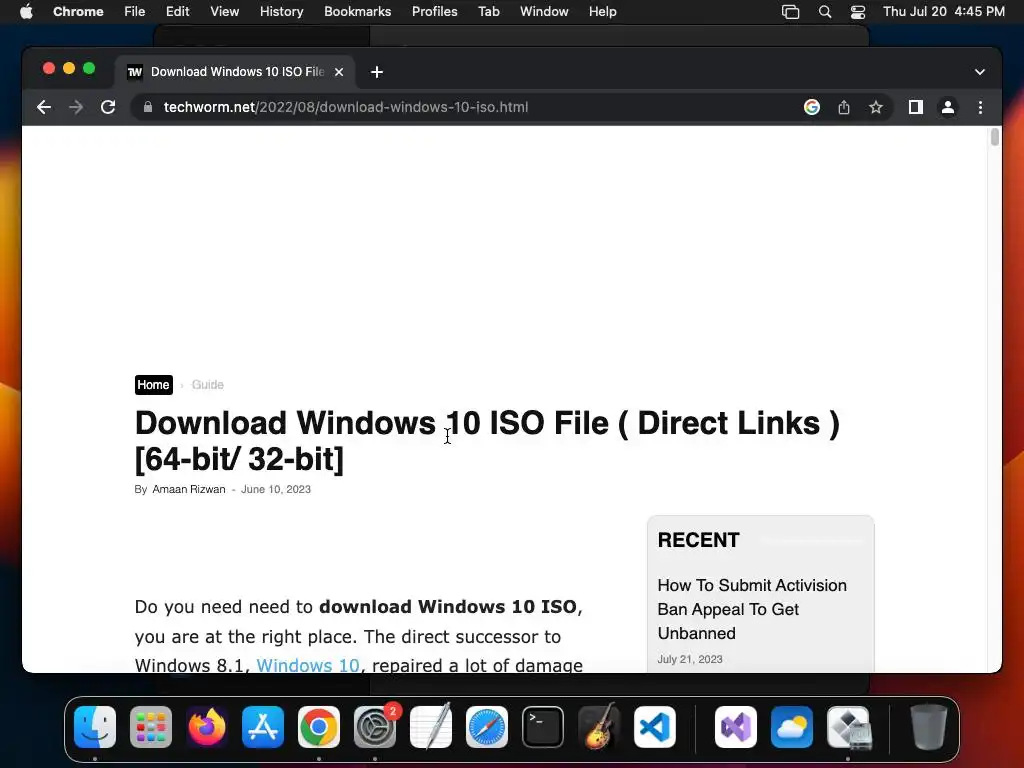
Task: Open the cloud app in Dock
Action: (792, 727)
